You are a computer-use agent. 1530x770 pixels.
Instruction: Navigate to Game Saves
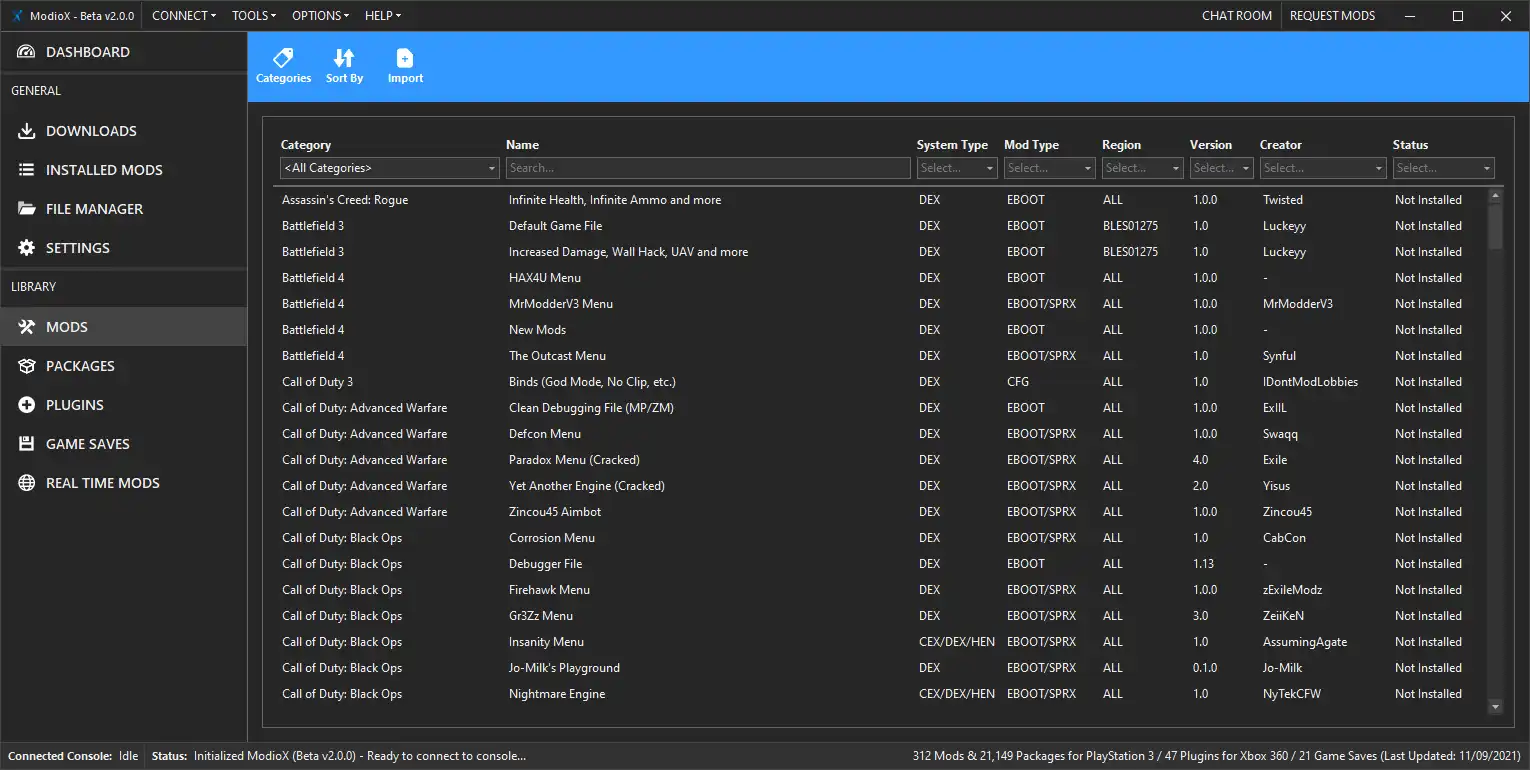click(88, 444)
